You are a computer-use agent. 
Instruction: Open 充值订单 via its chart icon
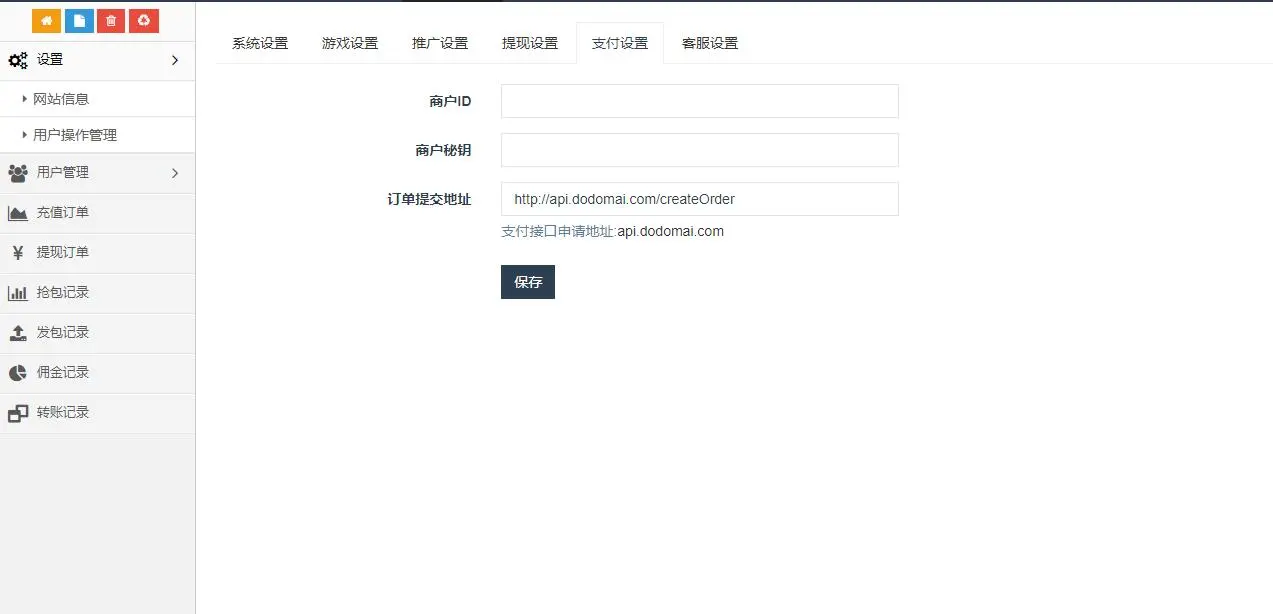click(18, 213)
